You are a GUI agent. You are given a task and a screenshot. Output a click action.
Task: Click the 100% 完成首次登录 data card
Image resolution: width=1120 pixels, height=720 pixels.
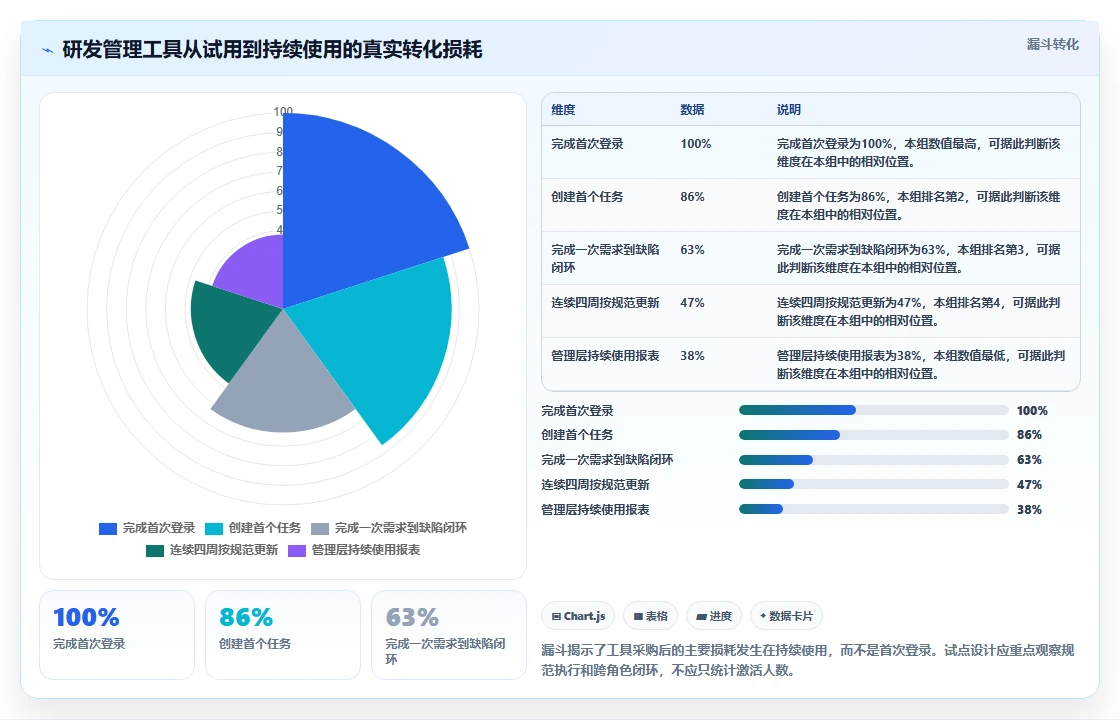(x=117, y=635)
